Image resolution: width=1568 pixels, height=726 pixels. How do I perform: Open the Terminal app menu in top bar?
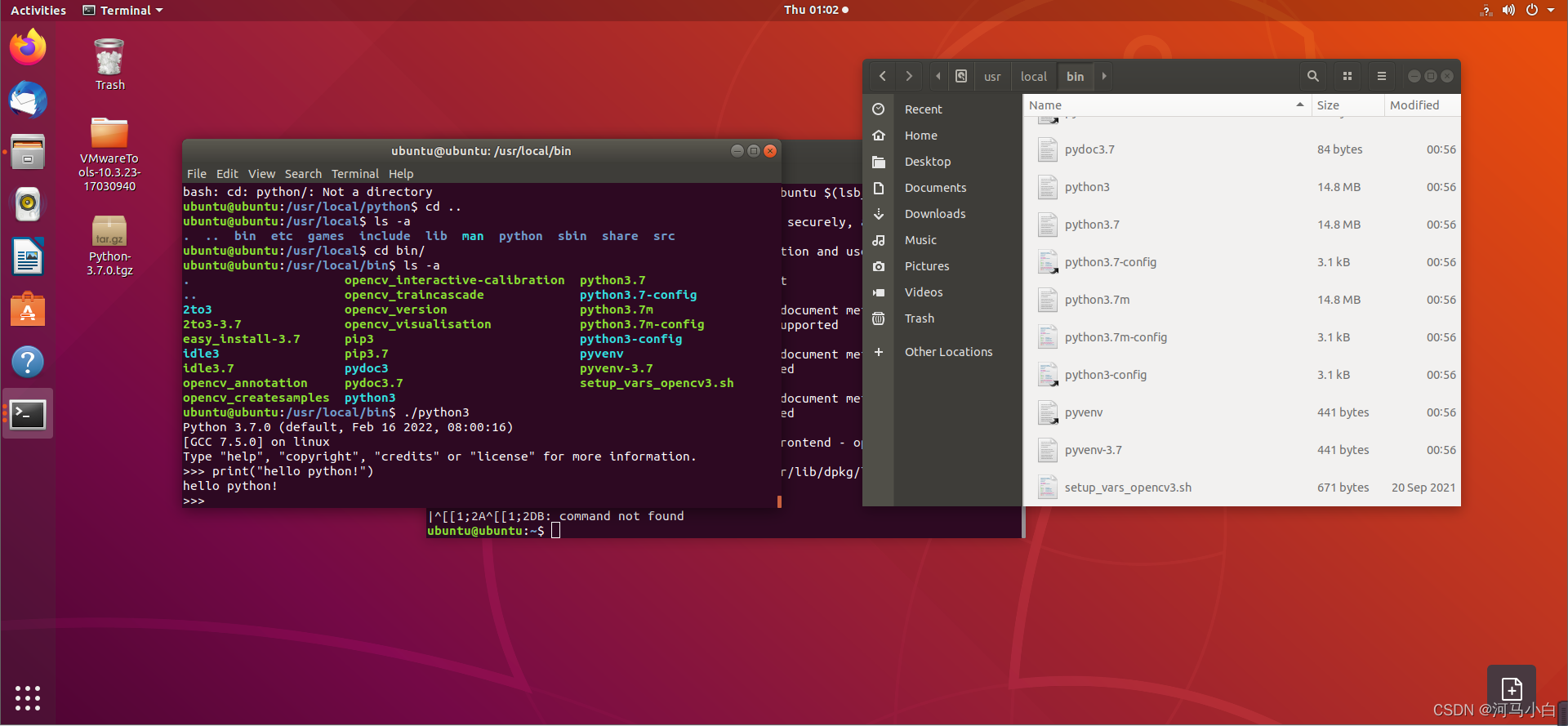[x=123, y=10]
